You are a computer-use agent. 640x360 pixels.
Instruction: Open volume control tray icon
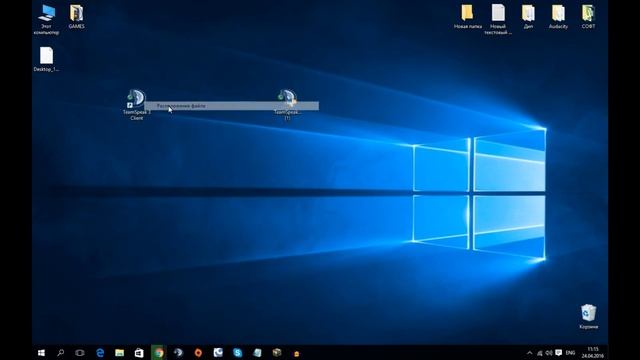tap(549, 353)
